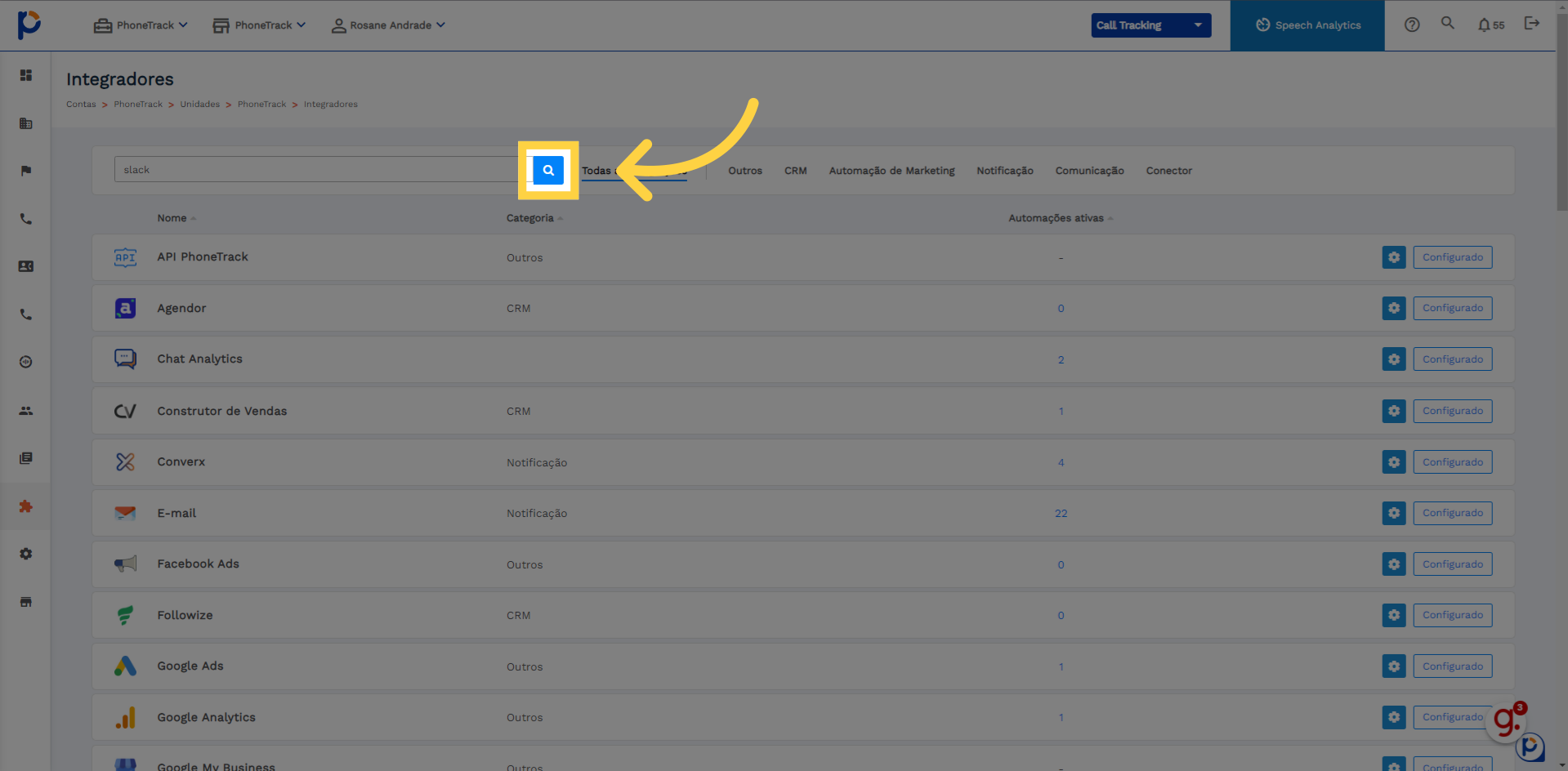The image size is (1568, 771).
Task: Go to Unidades breadcrumb
Action: point(200,105)
